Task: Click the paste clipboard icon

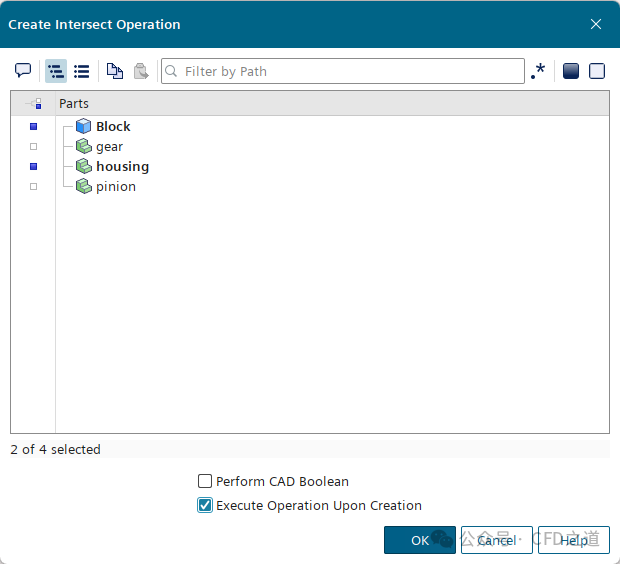Action: click(141, 71)
